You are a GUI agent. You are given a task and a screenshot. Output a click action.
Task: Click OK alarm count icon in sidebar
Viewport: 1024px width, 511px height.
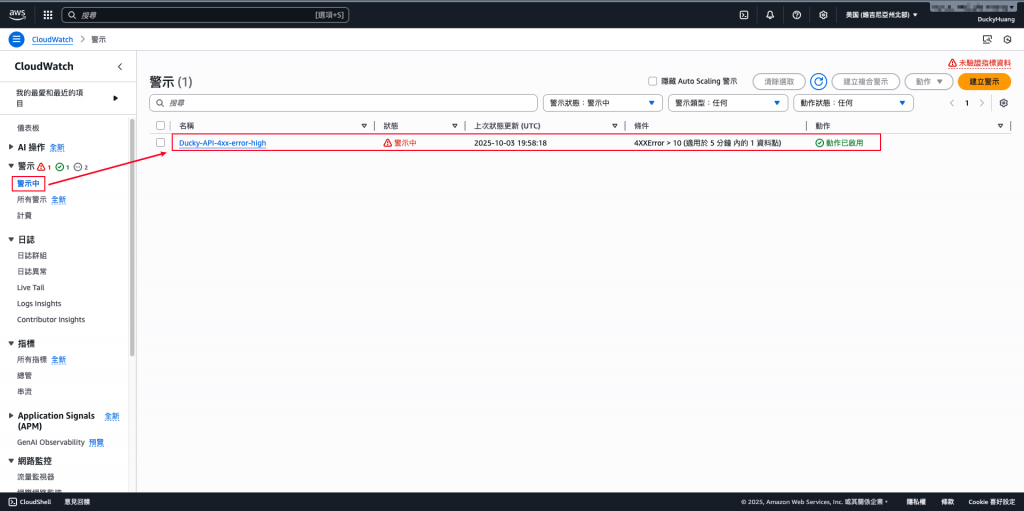(59, 167)
